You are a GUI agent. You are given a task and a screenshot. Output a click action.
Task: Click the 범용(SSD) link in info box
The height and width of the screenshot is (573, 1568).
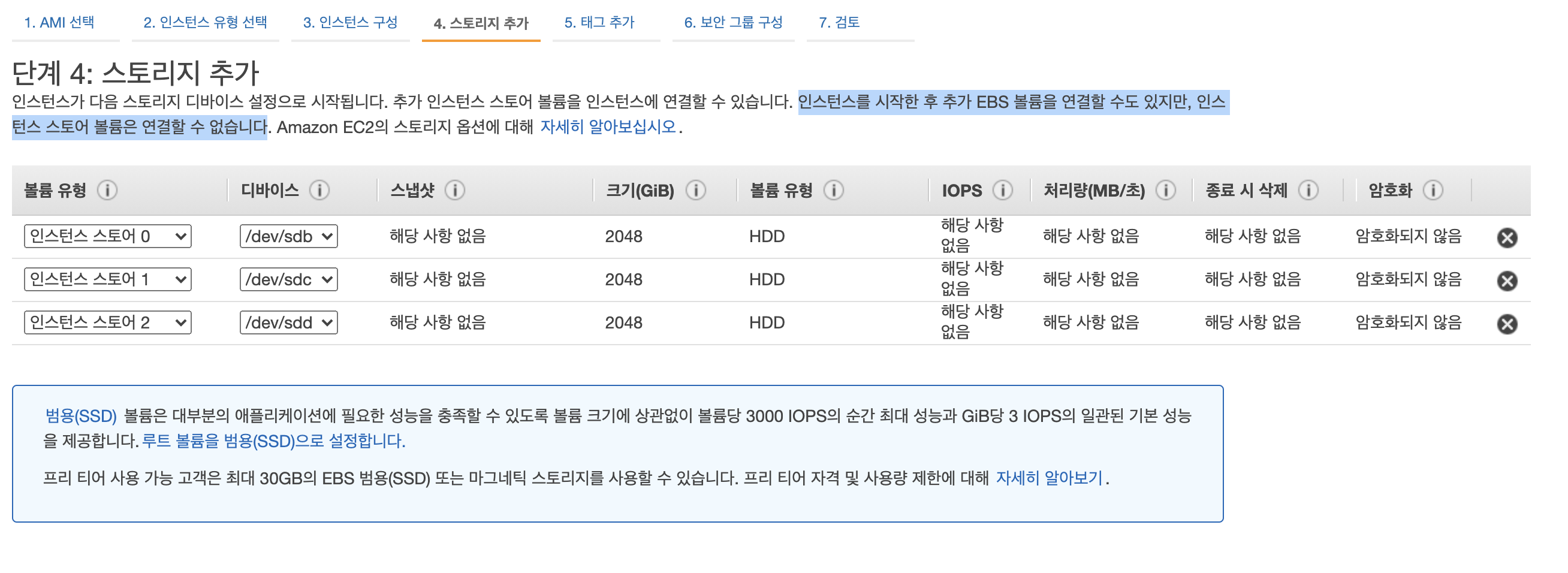81,417
